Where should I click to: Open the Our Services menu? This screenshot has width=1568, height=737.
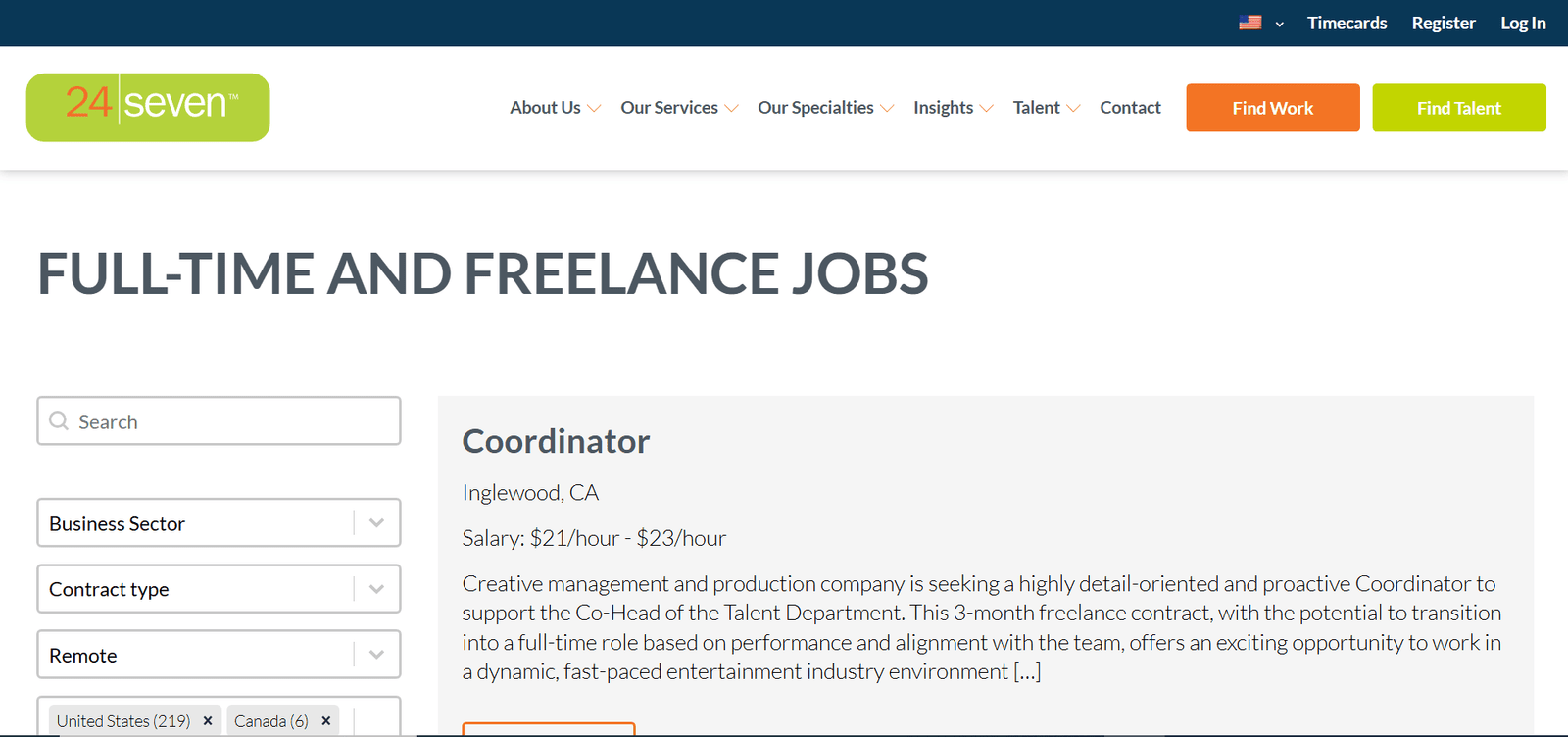(x=679, y=108)
